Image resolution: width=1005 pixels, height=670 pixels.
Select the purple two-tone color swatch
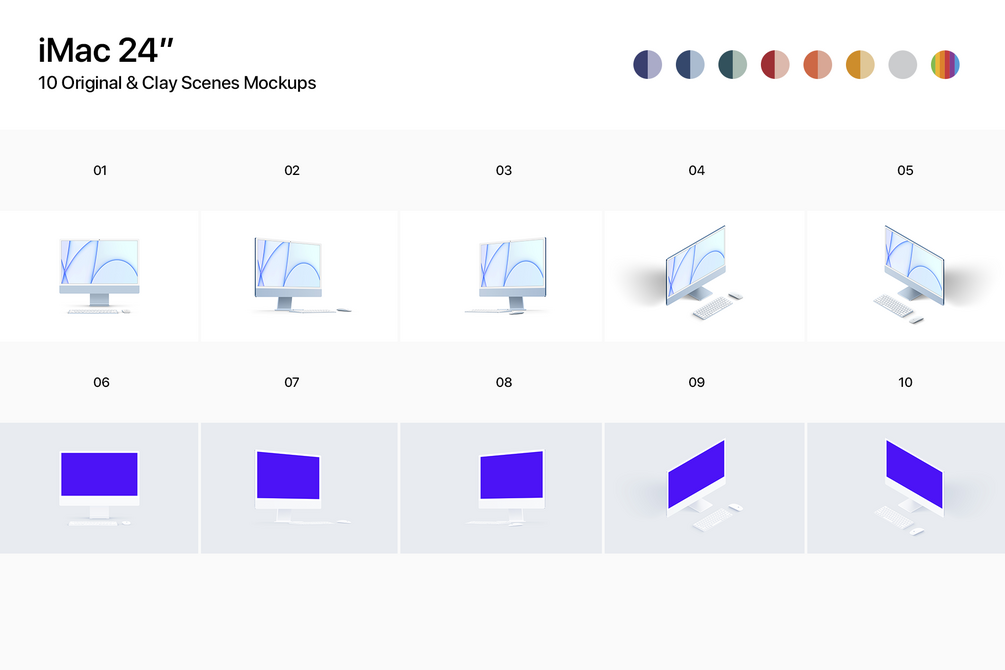pyautogui.click(x=647, y=65)
